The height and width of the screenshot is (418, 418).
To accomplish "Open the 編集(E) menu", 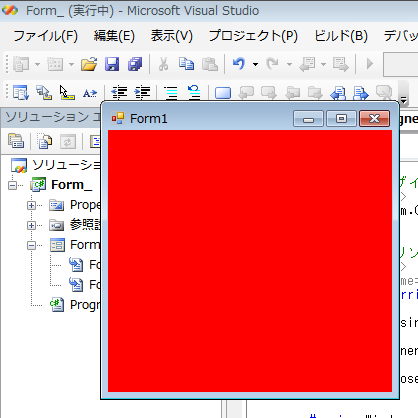I will point(114,36).
